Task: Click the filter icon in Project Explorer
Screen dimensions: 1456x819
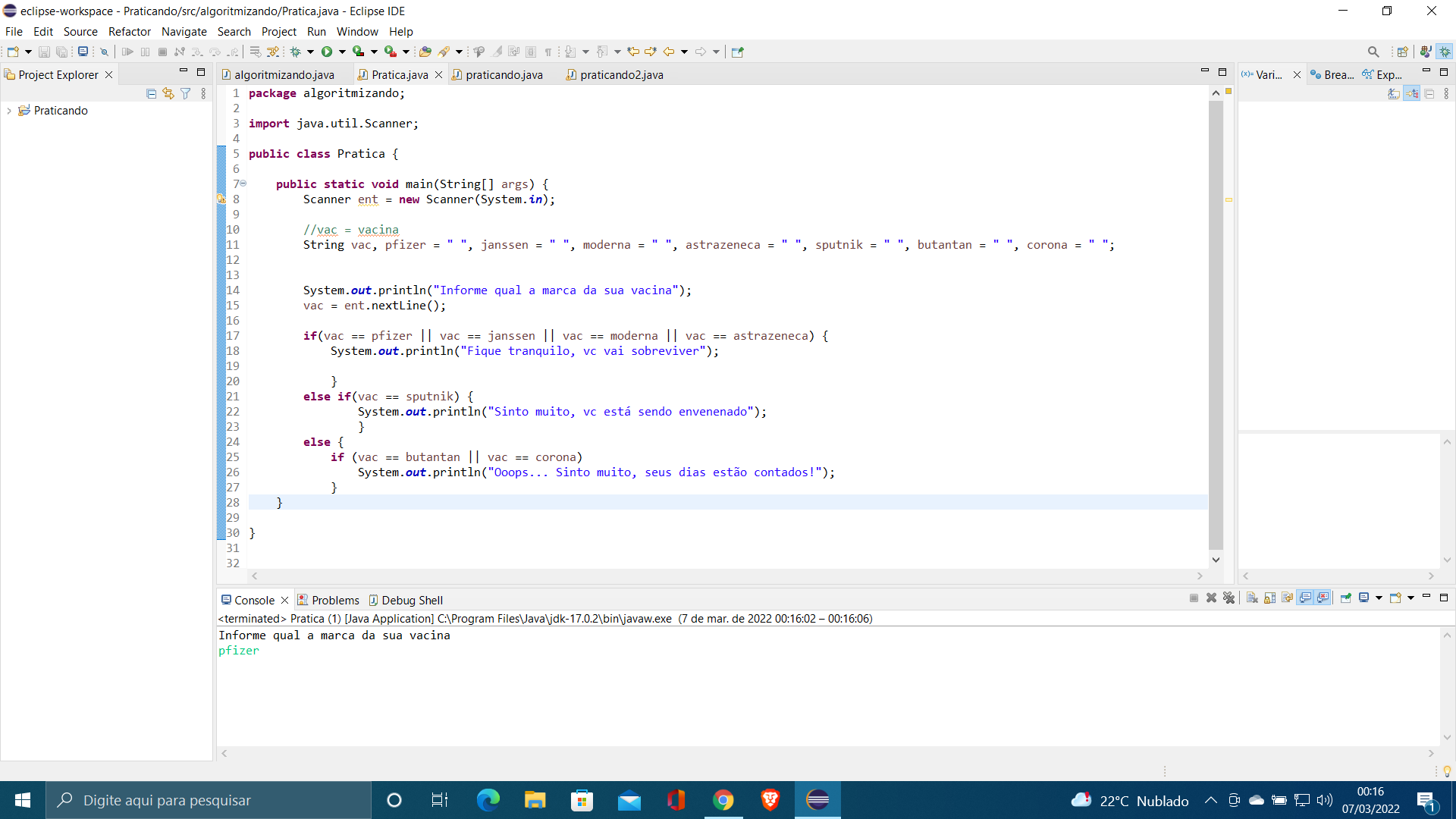Action: pyautogui.click(x=186, y=93)
